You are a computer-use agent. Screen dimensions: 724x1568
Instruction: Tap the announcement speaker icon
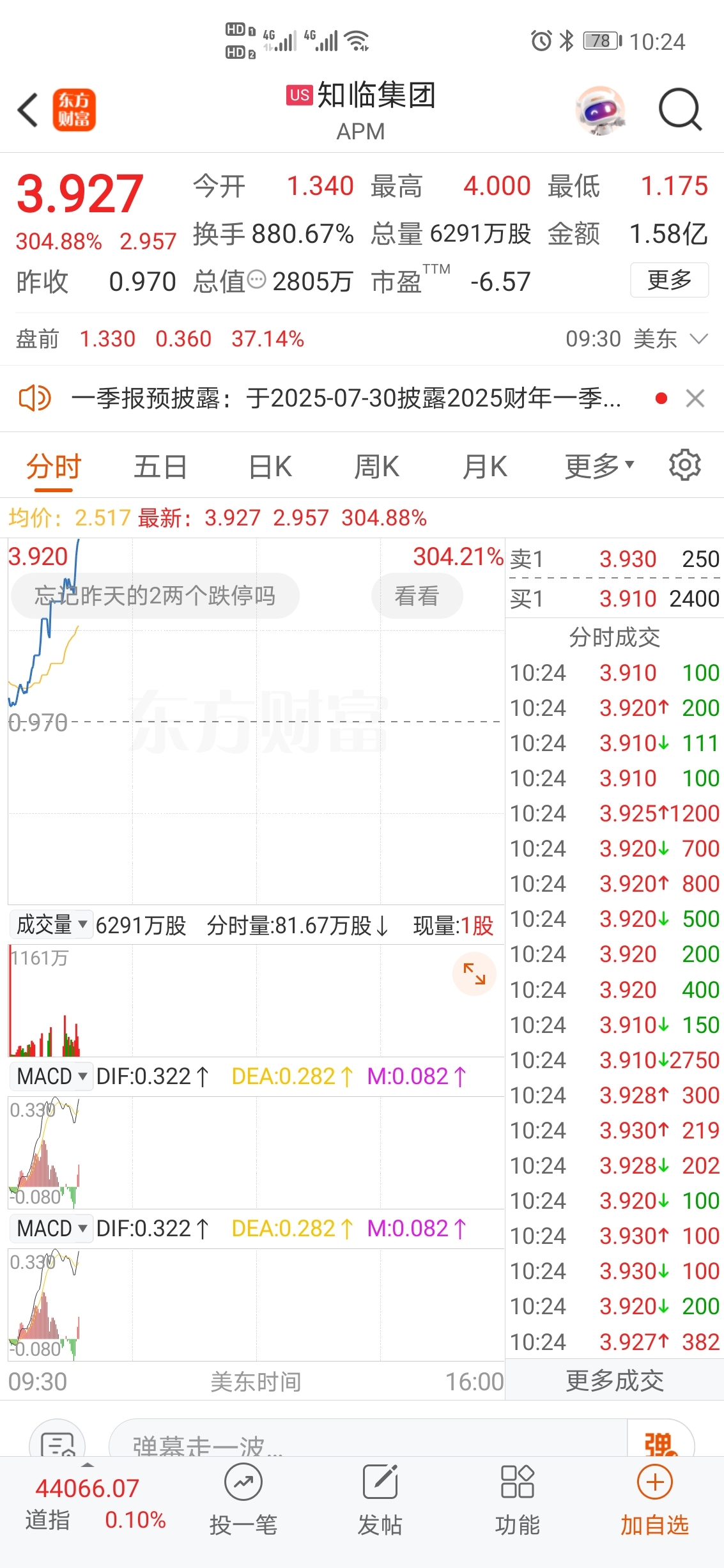[x=35, y=398]
